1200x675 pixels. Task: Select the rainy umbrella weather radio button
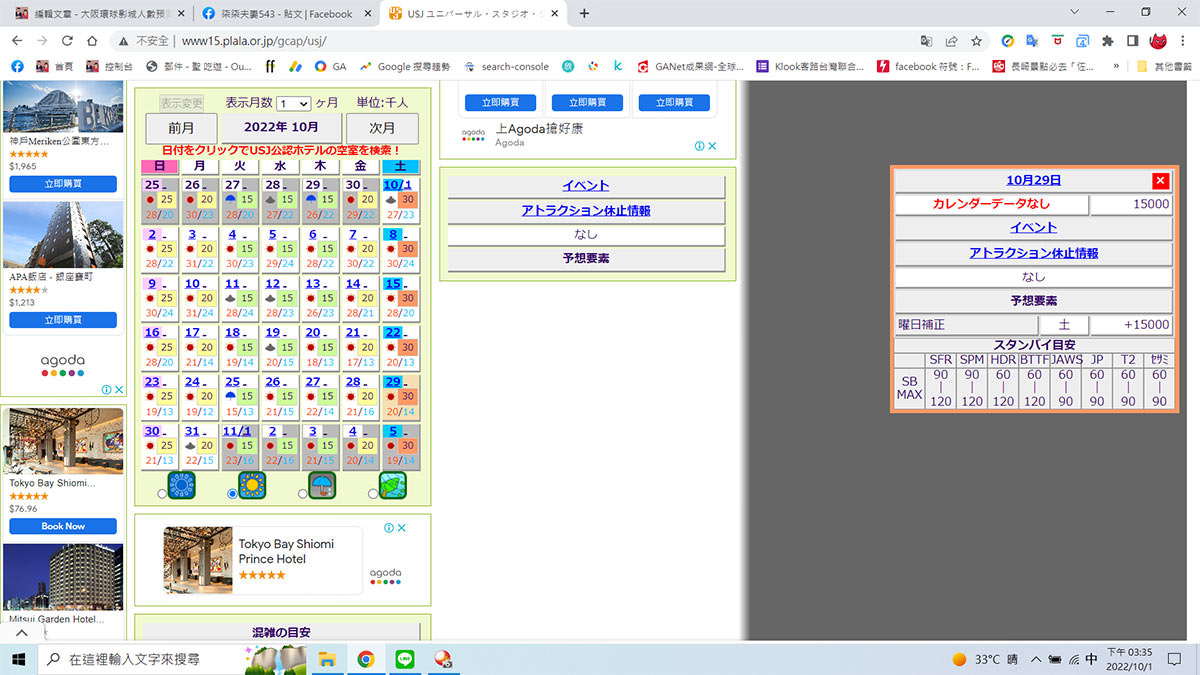(303, 493)
